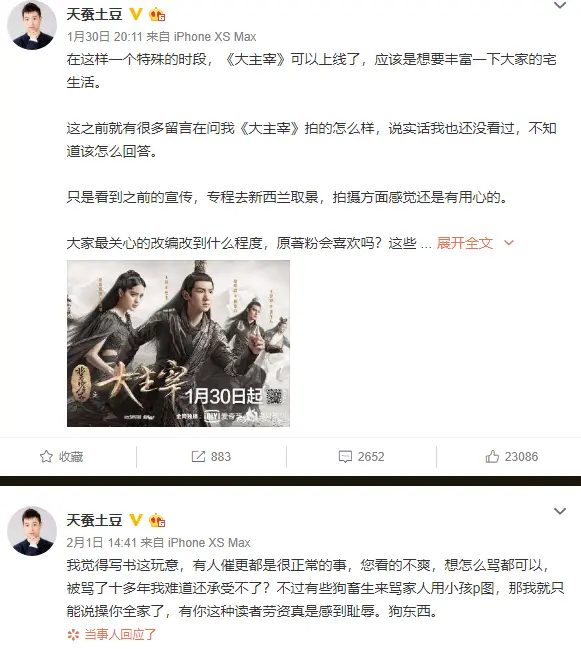Click the gold V verification badge on first post
Image resolution: width=581 pixels, height=649 pixels.
click(x=136, y=14)
